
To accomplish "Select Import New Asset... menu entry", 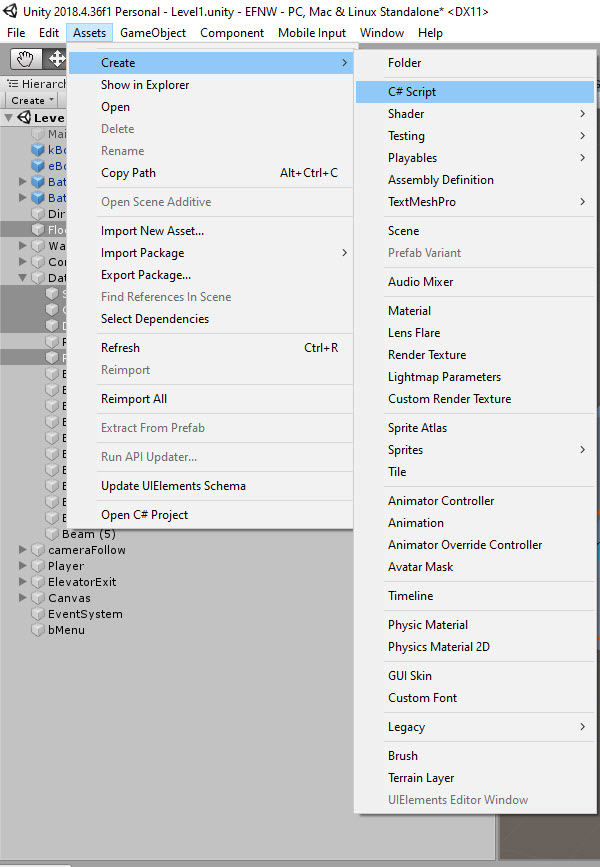I will click(x=152, y=231).
